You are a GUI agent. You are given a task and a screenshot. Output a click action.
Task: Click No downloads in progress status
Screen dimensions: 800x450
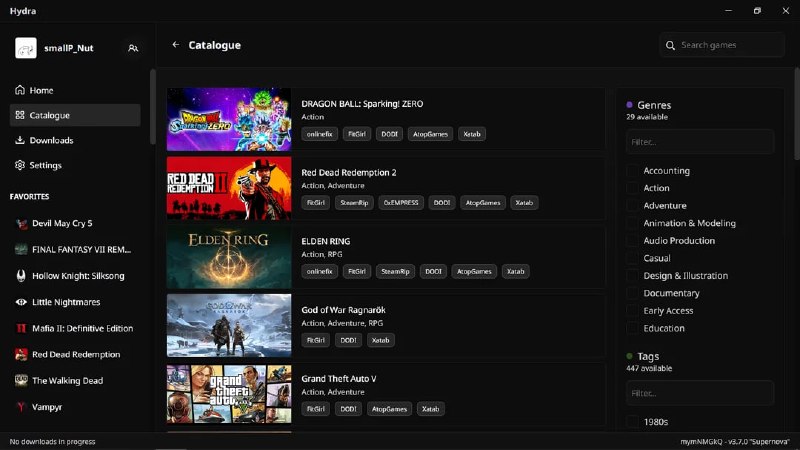(x=53, y=442)
